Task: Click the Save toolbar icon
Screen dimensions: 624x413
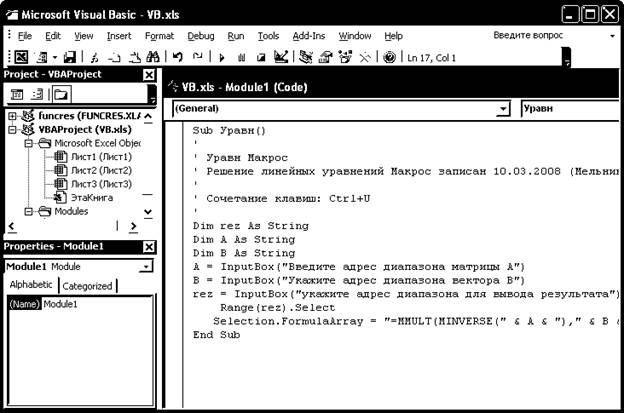Action: [70, 58]
